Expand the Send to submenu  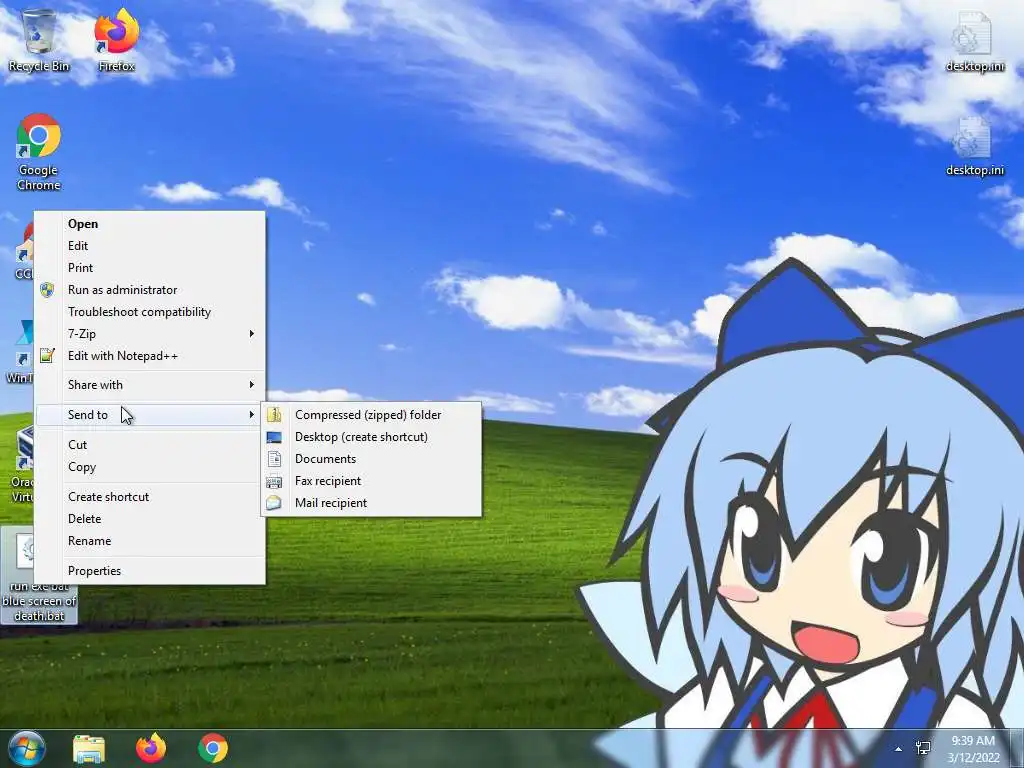point(150,415)
